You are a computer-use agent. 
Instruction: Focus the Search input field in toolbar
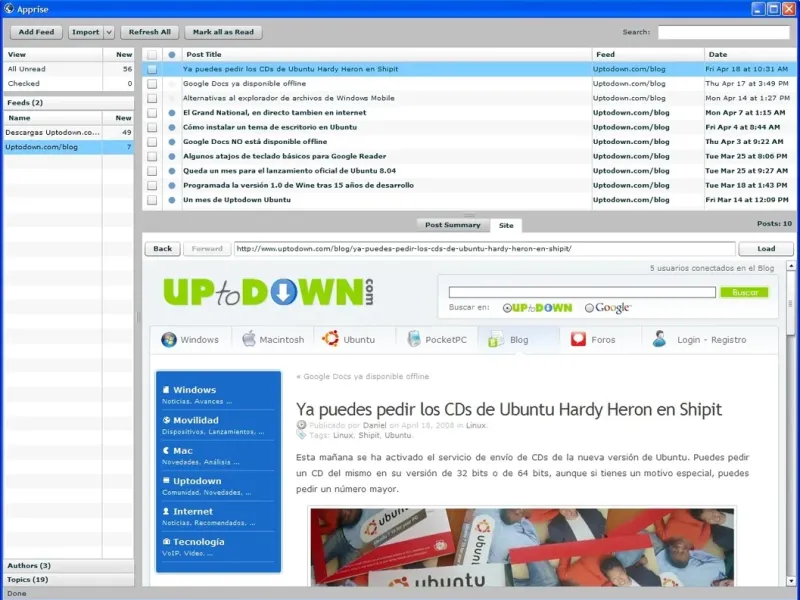(723, 32)
